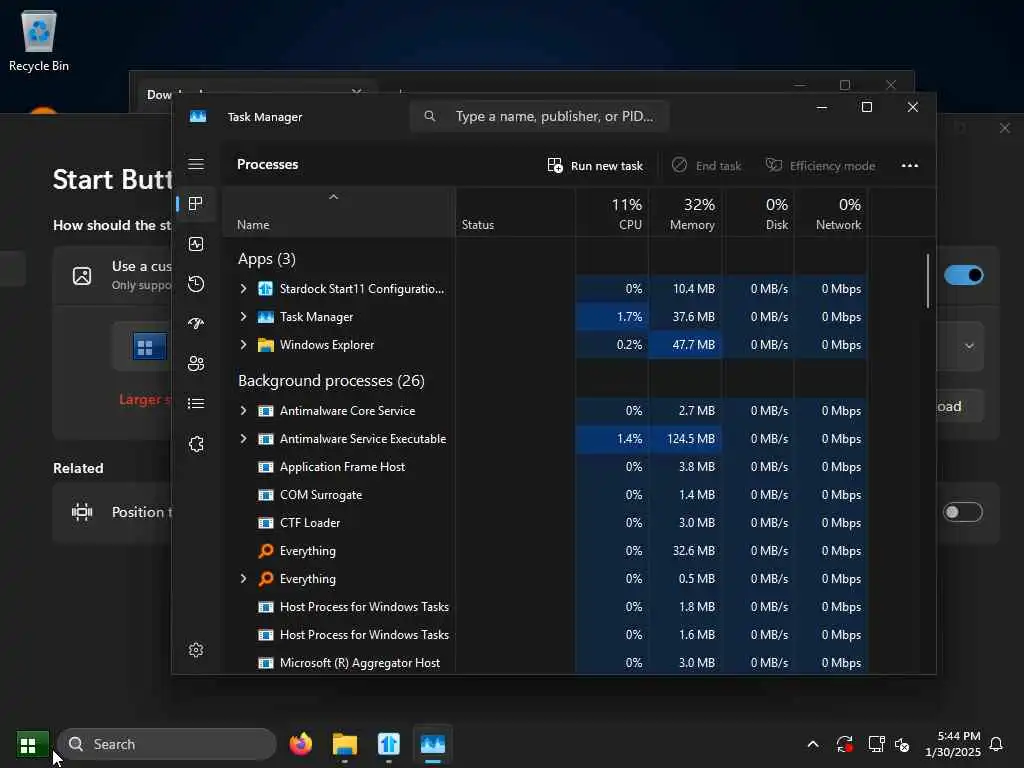Click the CTF Loader process icon
Screen dimensions: 1024x768
point(266,523)
